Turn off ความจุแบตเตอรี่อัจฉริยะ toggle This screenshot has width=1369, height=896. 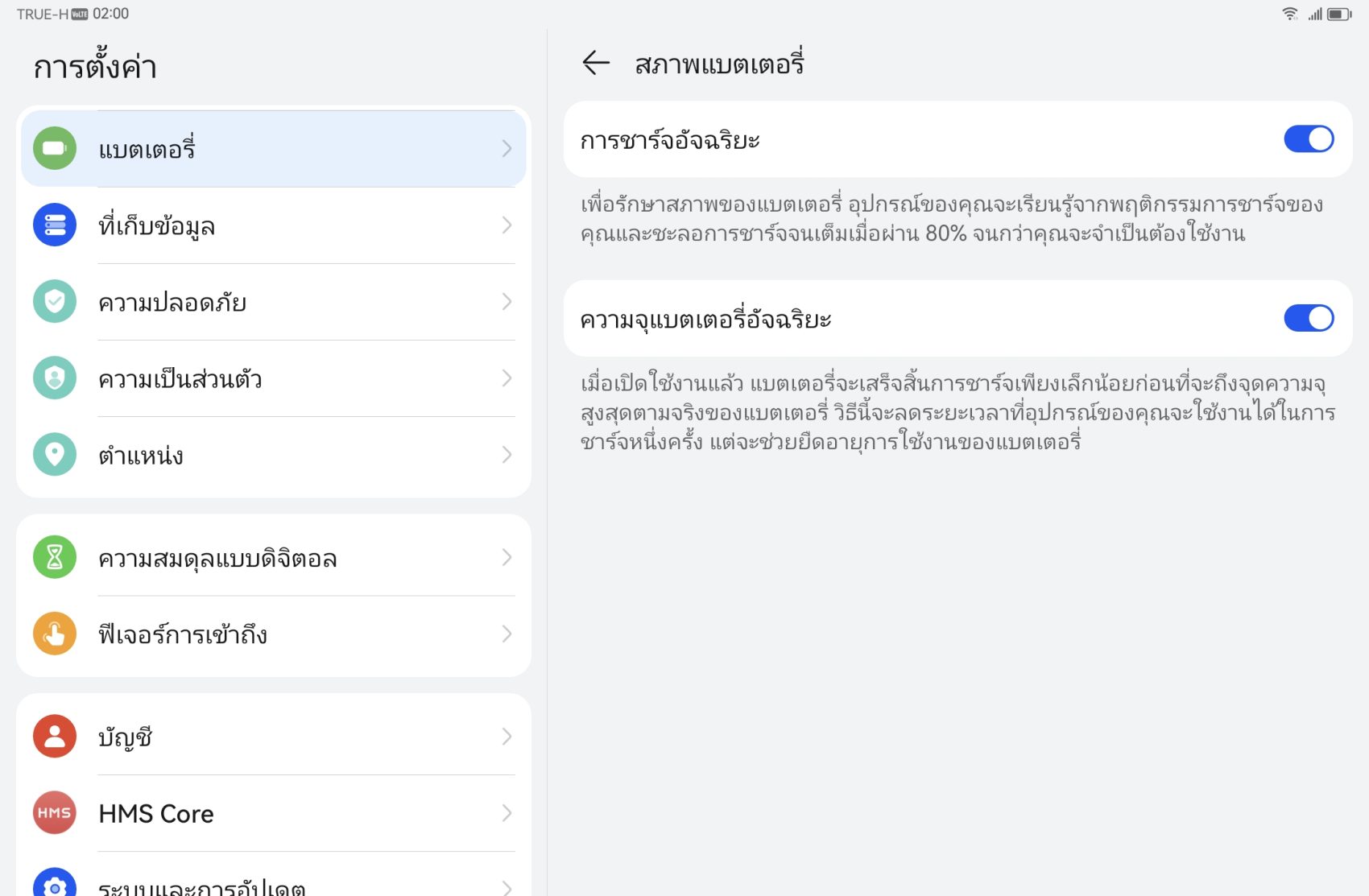(x=1309, y=318)
